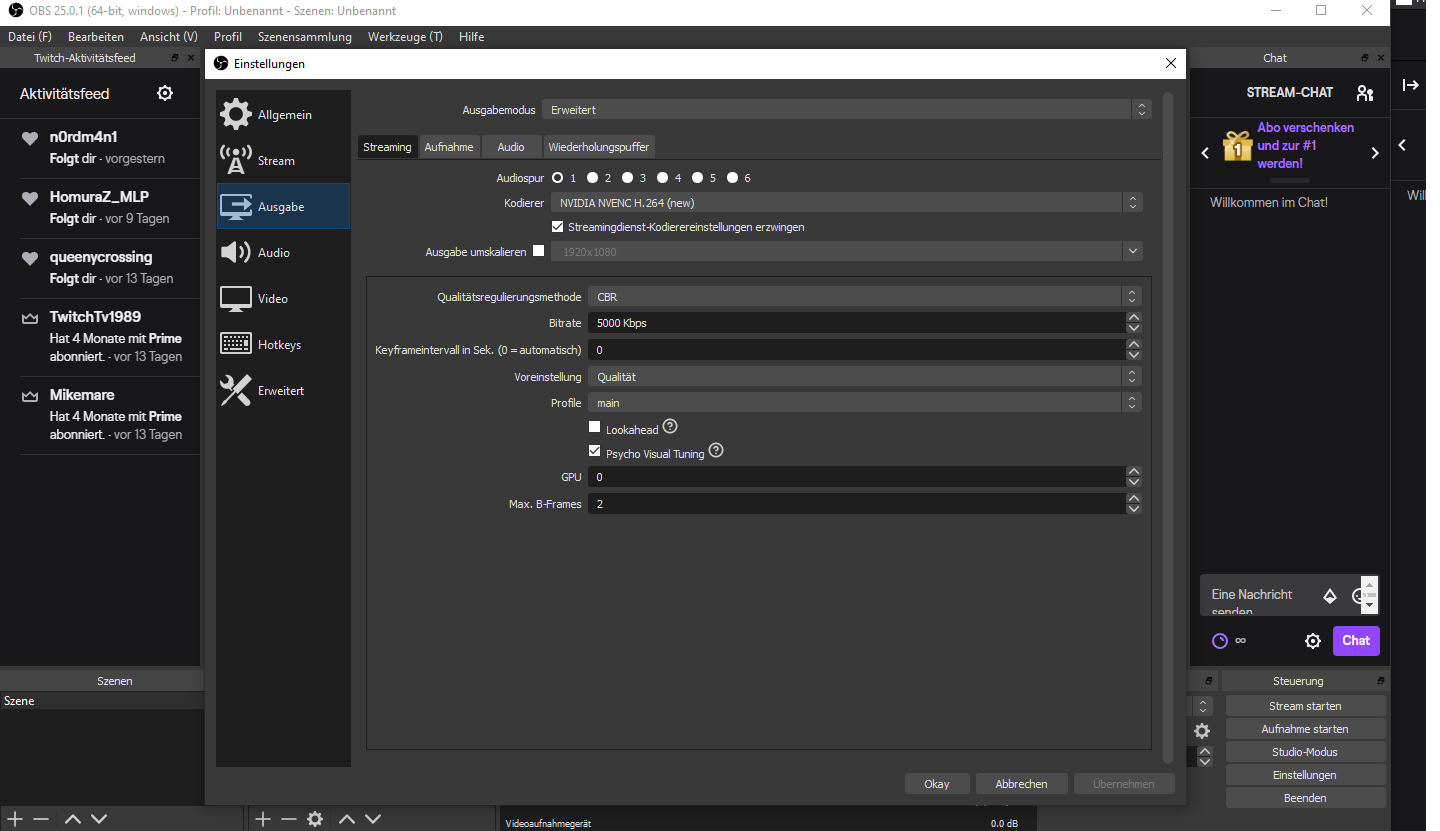Screen dimensions: 1440x831
Task: Expand the Kodierer encoder dropdown
Action: click(846, 202)
